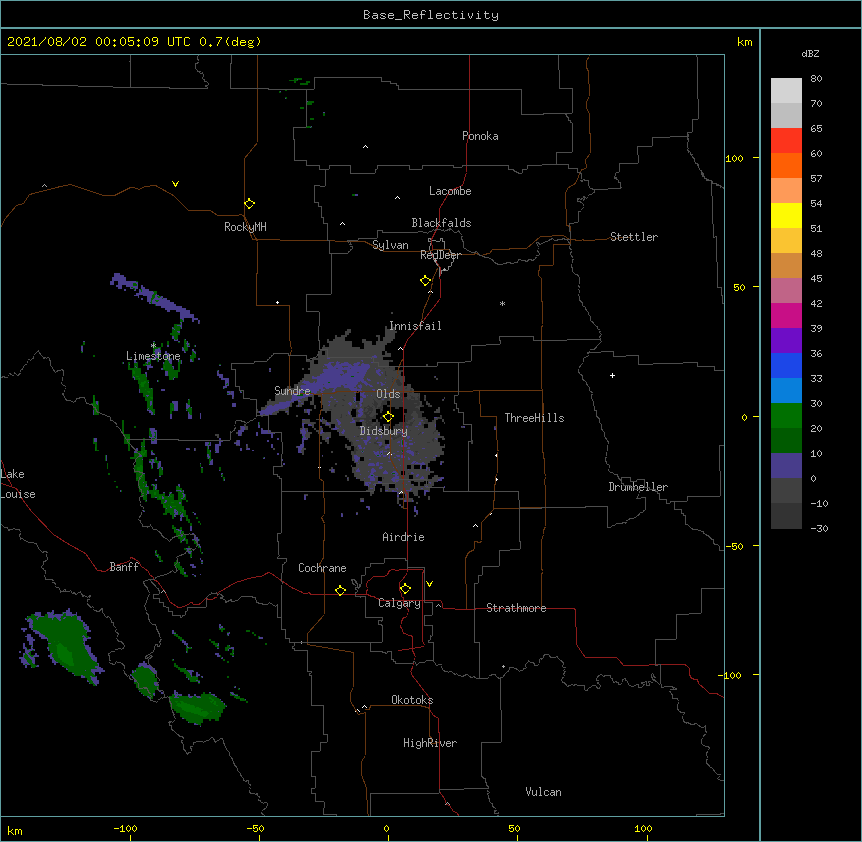Click the slate blue 0-10 dBZ swatch
The height and width of the screenshot is (842, 862).
click(786, 466)
